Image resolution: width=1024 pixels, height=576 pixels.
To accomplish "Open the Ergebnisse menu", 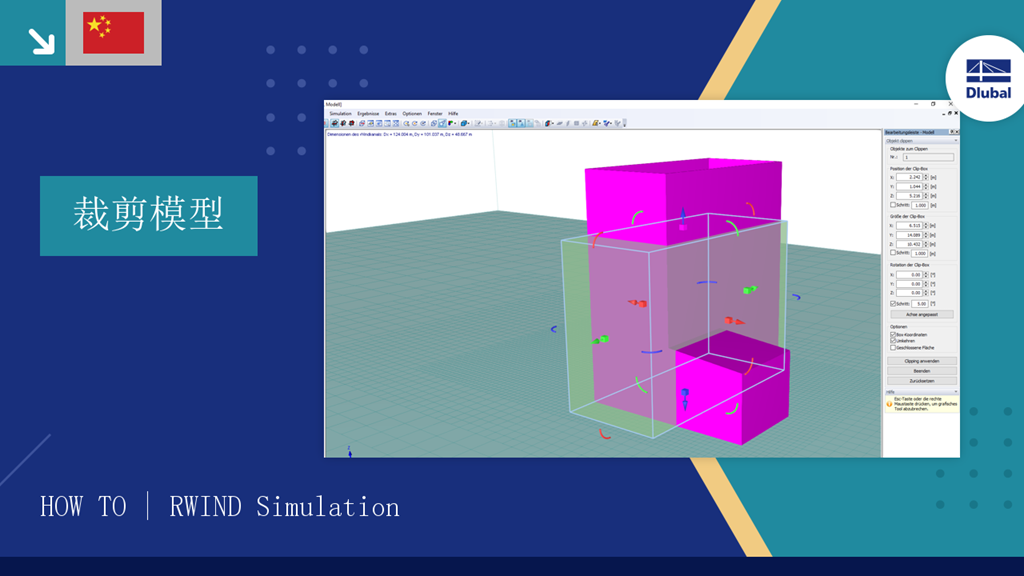I will [x=368, y=114].
